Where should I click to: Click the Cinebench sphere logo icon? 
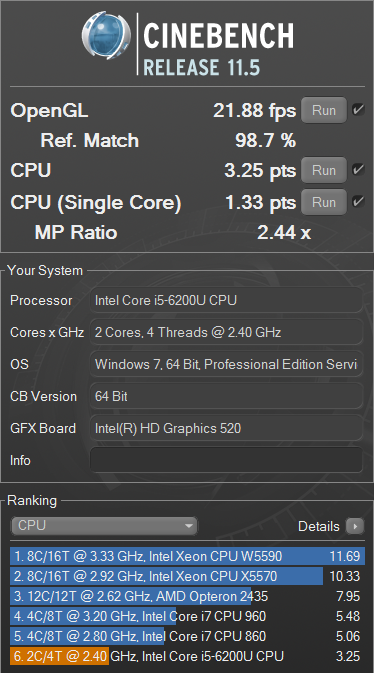[x=106, y=35]
